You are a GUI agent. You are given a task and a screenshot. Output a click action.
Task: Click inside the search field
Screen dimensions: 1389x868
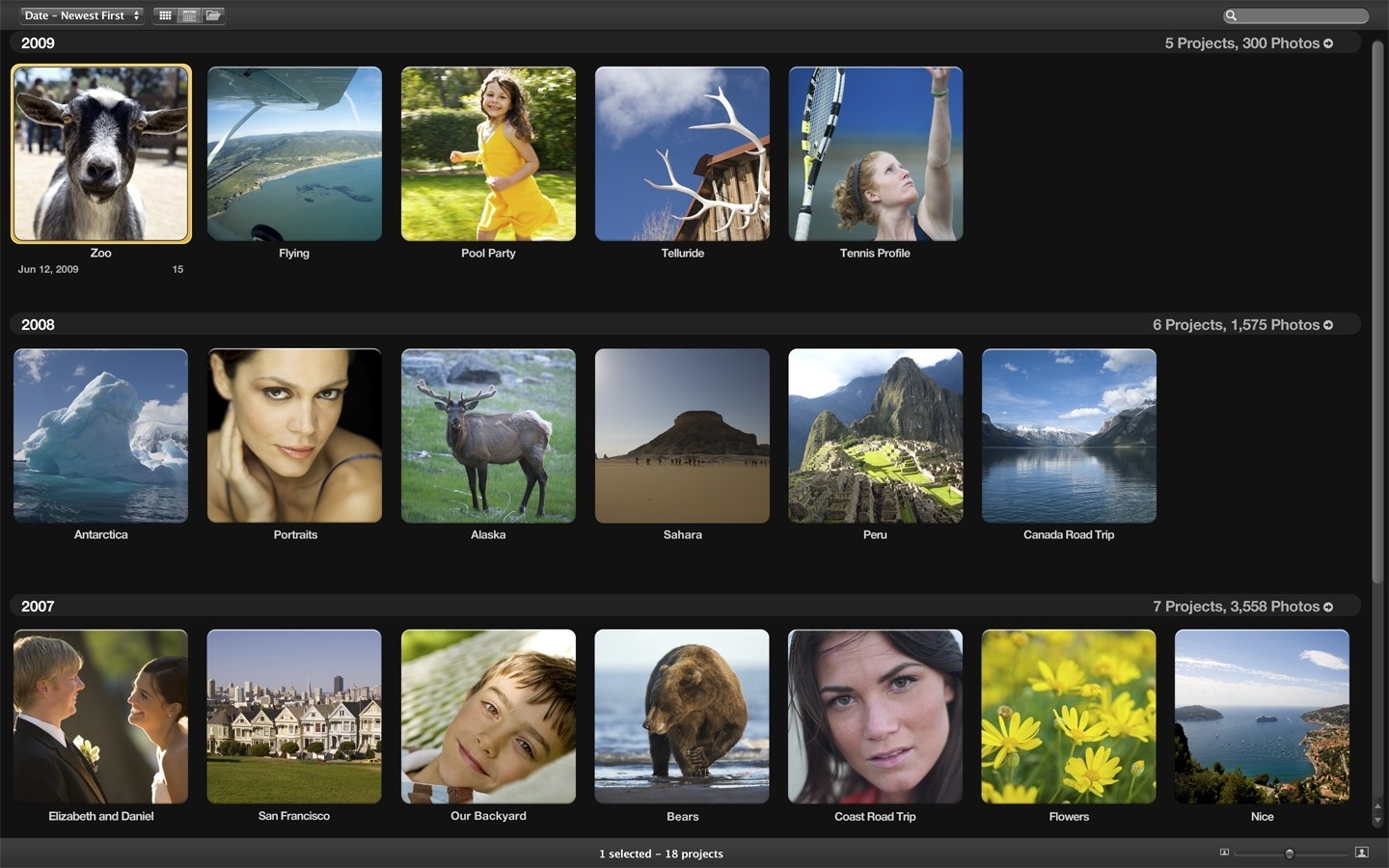(x=1302, y=15)
